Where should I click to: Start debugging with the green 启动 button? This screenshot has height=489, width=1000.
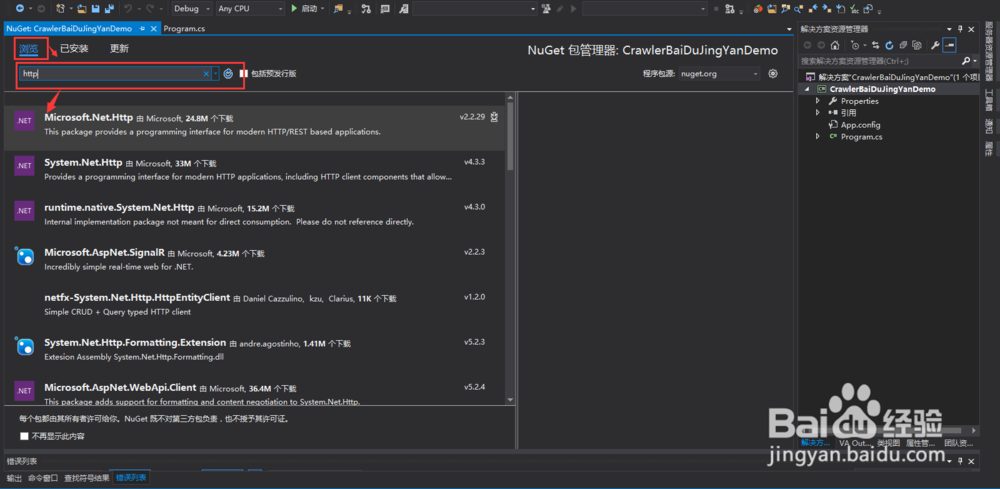coord(304,8)
